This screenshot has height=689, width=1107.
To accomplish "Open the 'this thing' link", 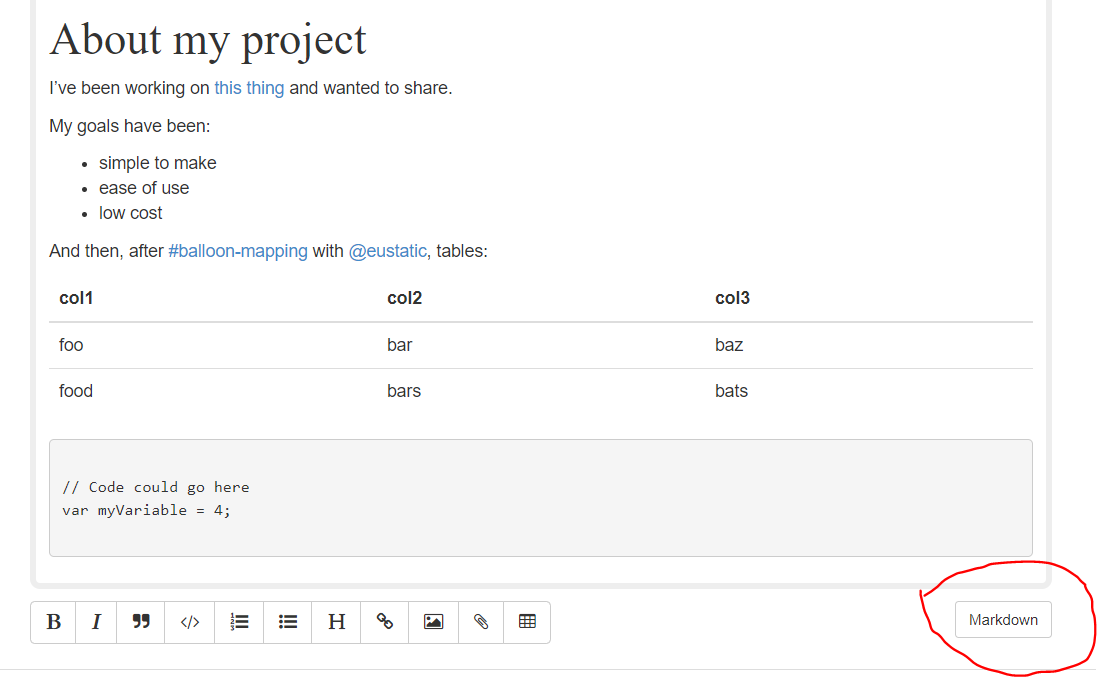I will (x=248, y=88).
